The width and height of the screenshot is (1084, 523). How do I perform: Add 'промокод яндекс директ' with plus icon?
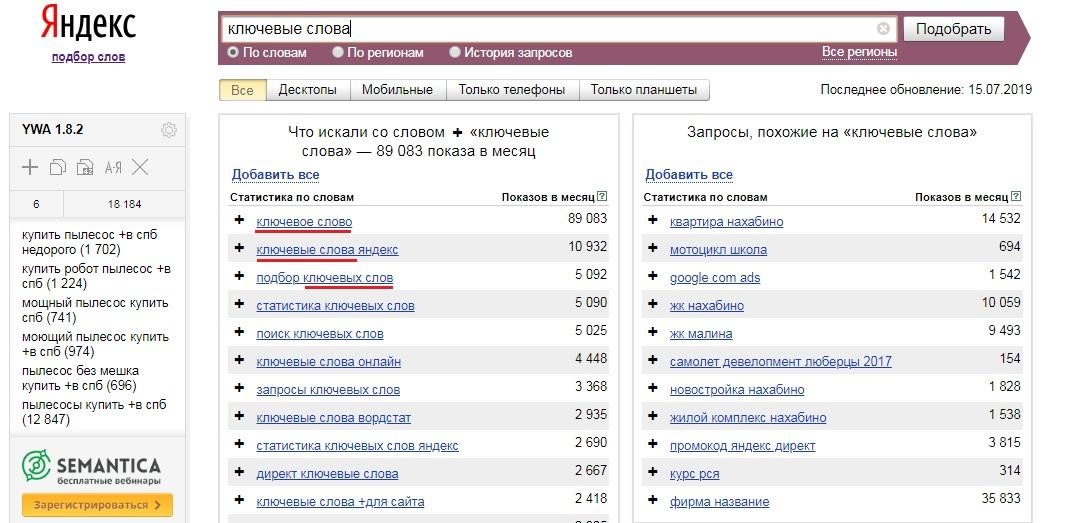coord(653,444)
